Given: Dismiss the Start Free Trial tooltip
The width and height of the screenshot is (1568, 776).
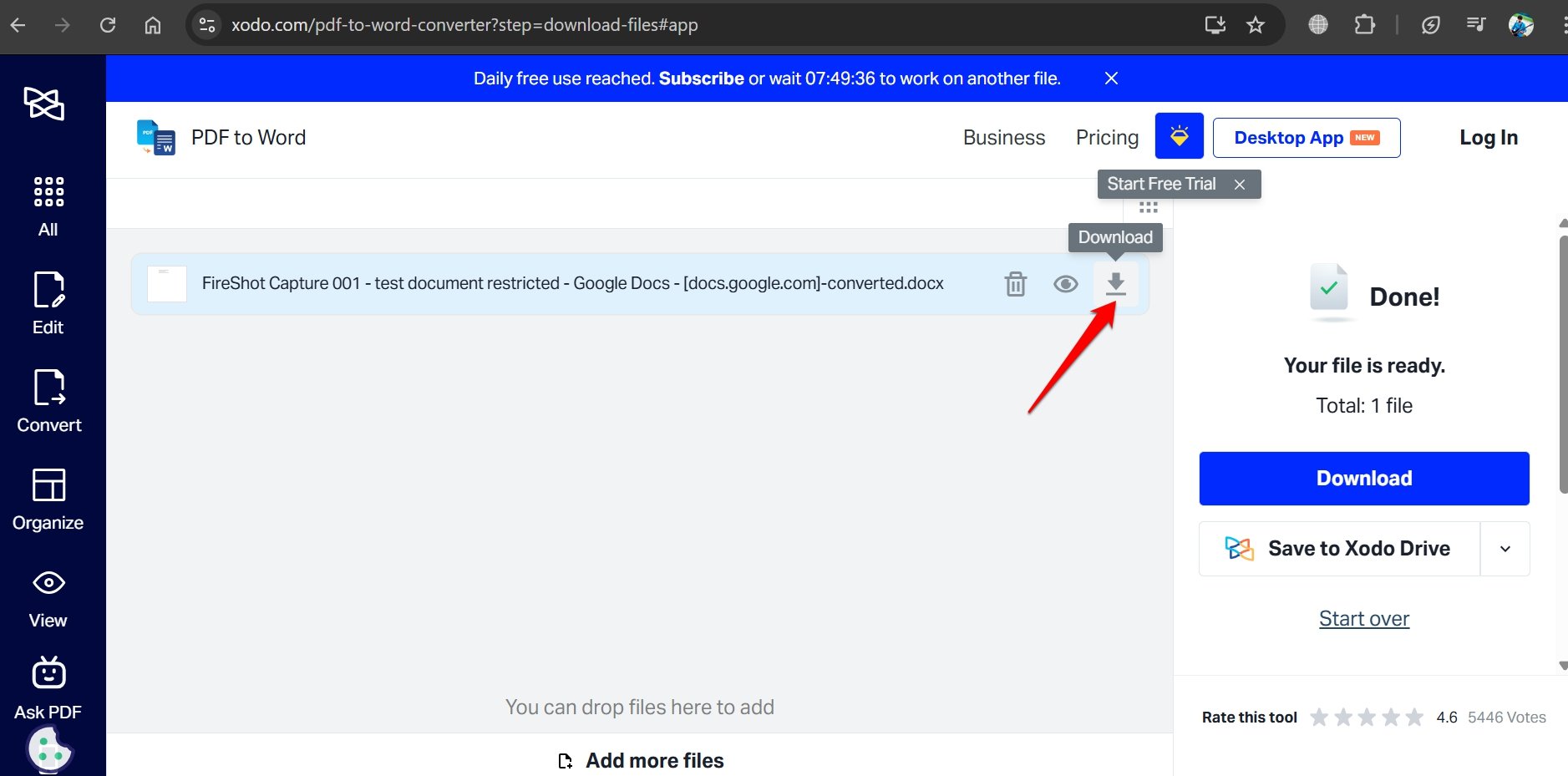Looking at the screenshot, I should coord(1240,185).
